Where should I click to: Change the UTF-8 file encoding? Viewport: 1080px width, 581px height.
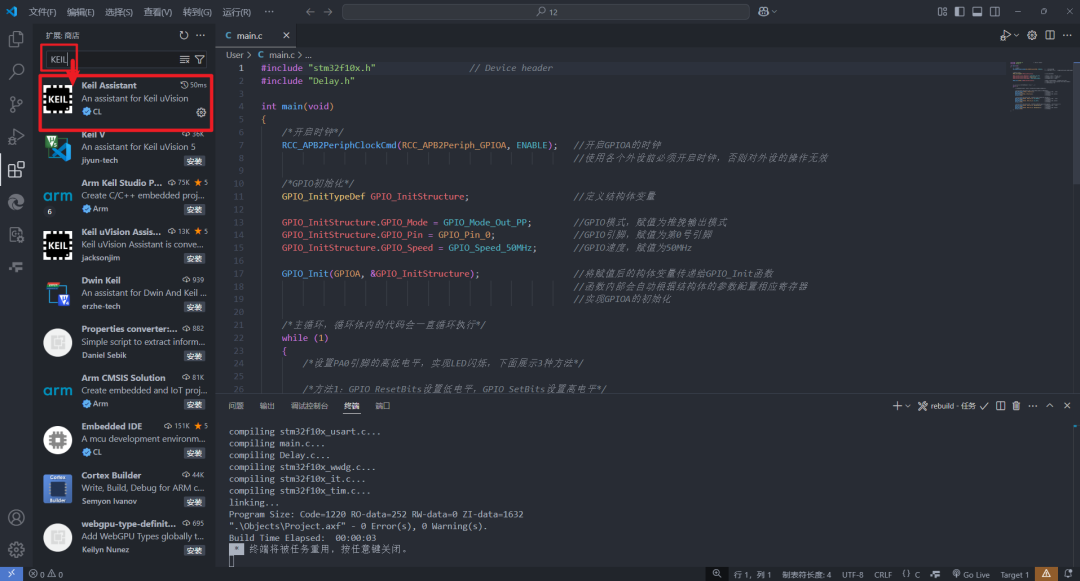(x=853, y=574)
